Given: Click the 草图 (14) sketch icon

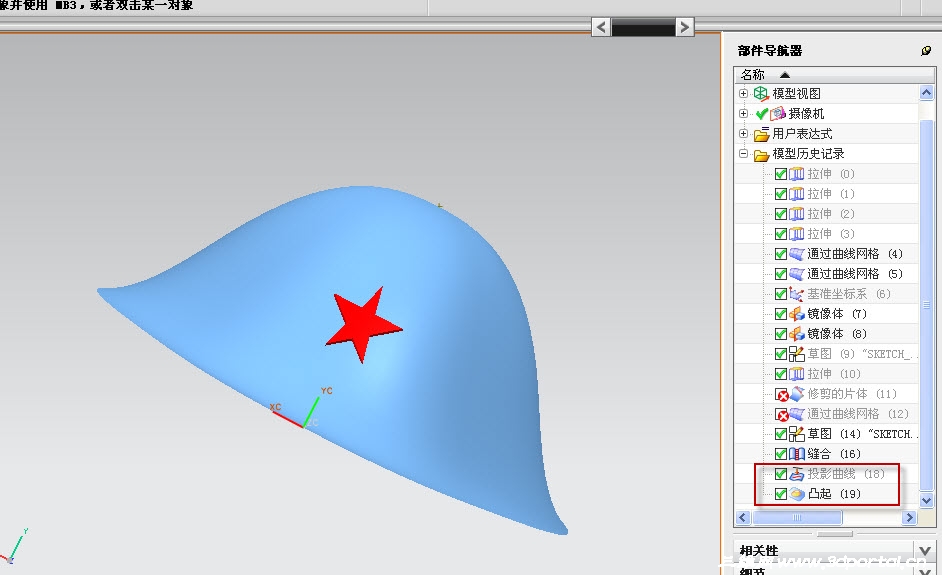Looking at the screenshot, I should (797, 434).
